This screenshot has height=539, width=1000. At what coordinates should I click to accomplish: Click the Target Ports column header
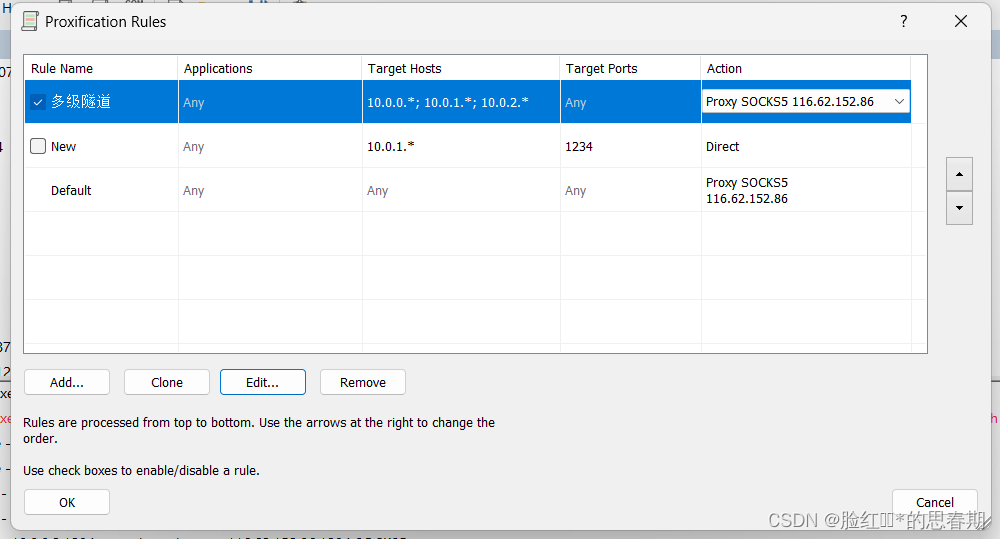tap(601, 68)
